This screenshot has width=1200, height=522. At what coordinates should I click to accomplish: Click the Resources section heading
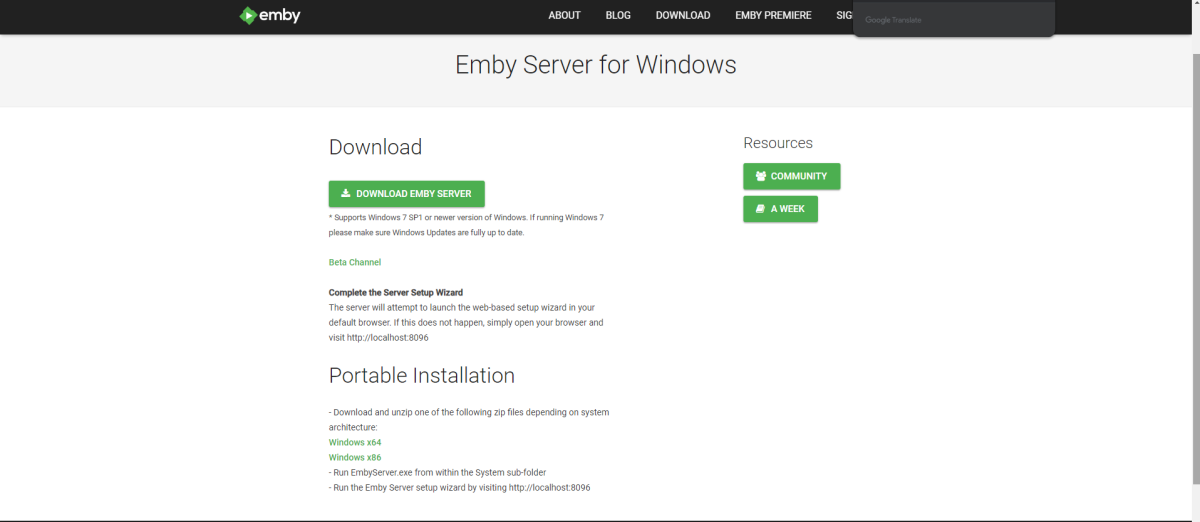point(777,143)
